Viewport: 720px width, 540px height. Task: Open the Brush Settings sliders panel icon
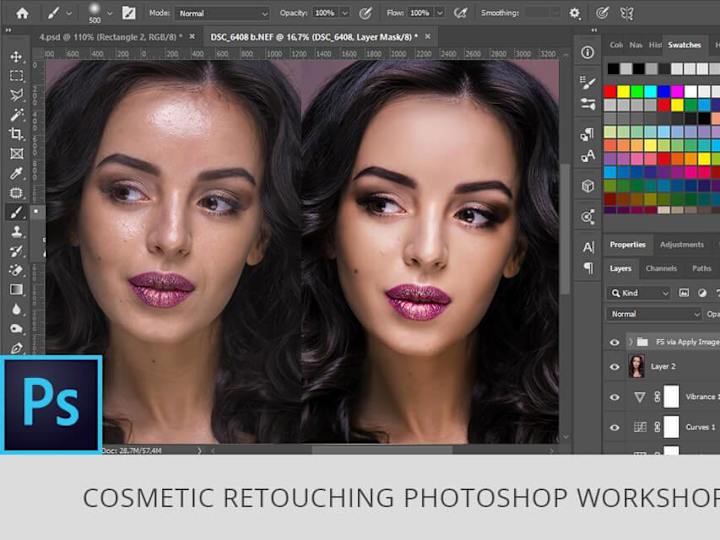tap(587, 103)
